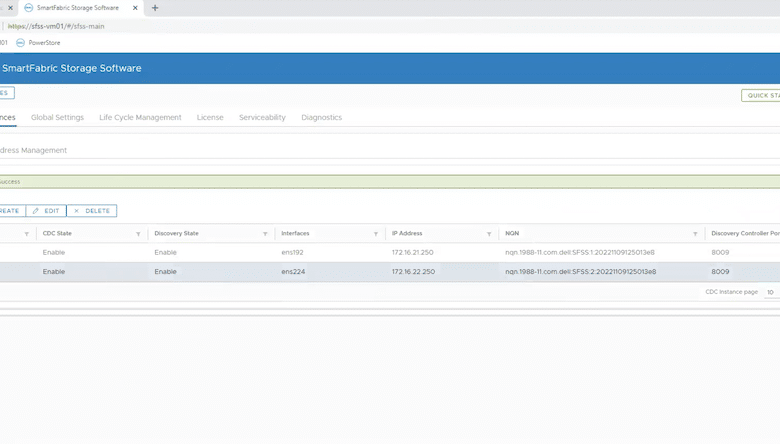
Task: Open CDC Instance page size dropdown
Action: [x=772, y=292]
